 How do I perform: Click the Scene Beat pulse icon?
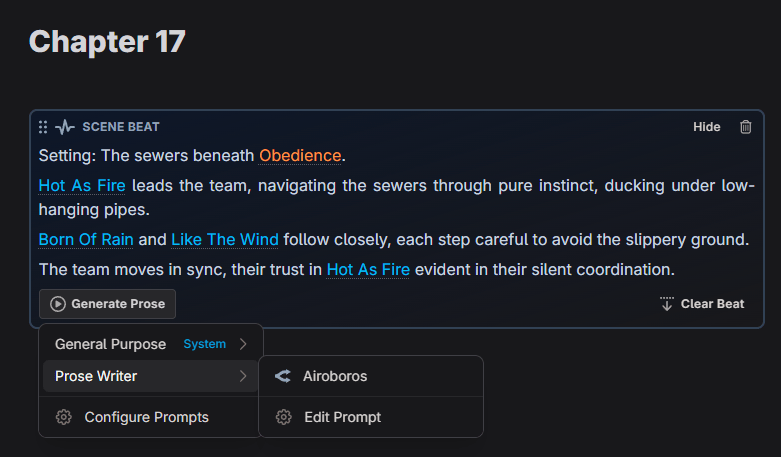pyautogui.click(x=65, y=127)
